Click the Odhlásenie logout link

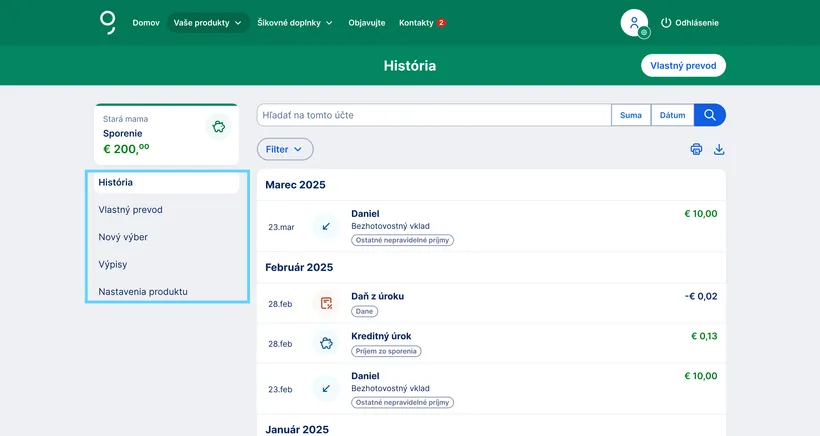(689, 22)
